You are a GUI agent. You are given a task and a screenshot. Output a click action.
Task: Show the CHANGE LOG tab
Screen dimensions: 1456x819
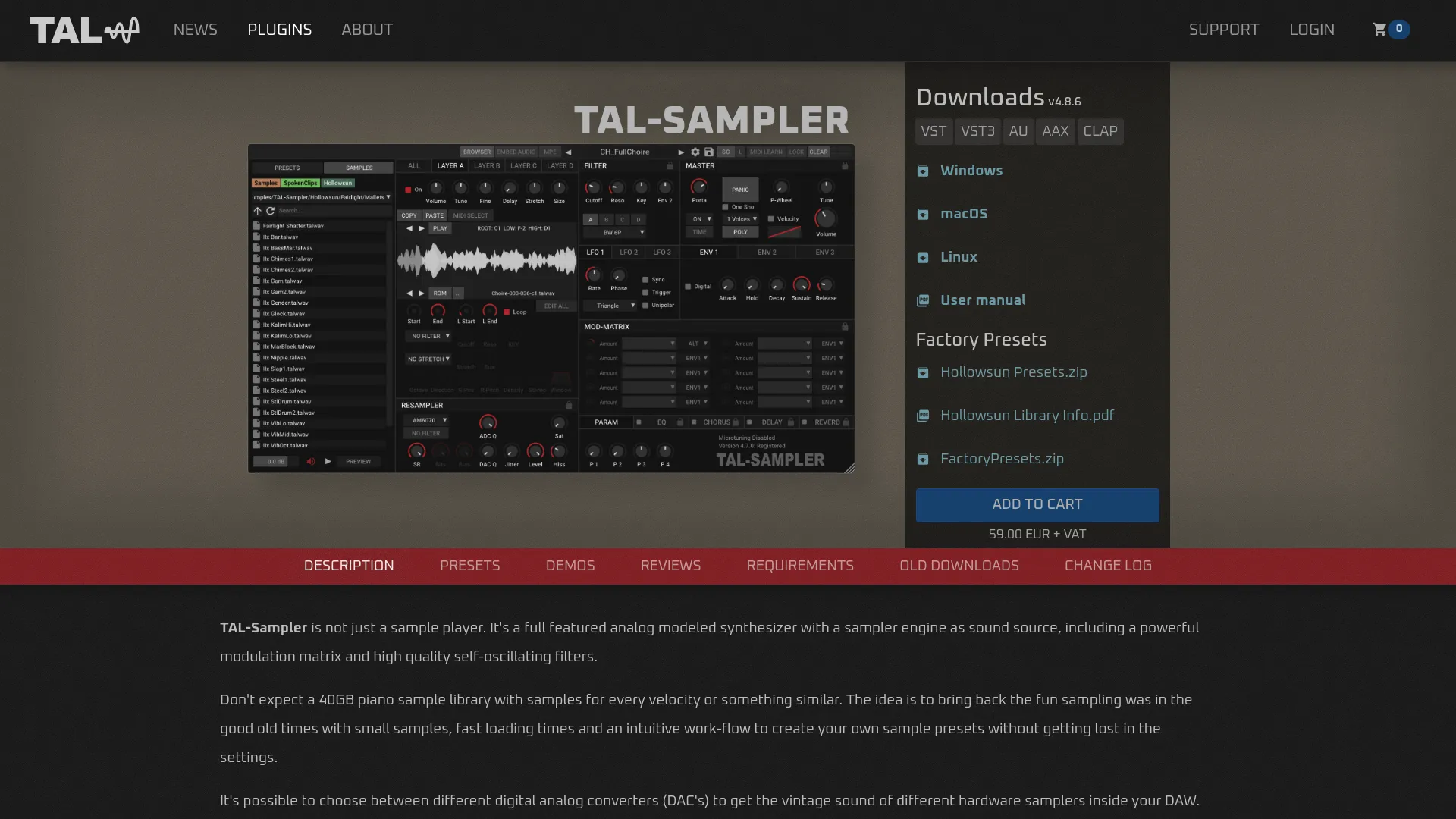1108,566
